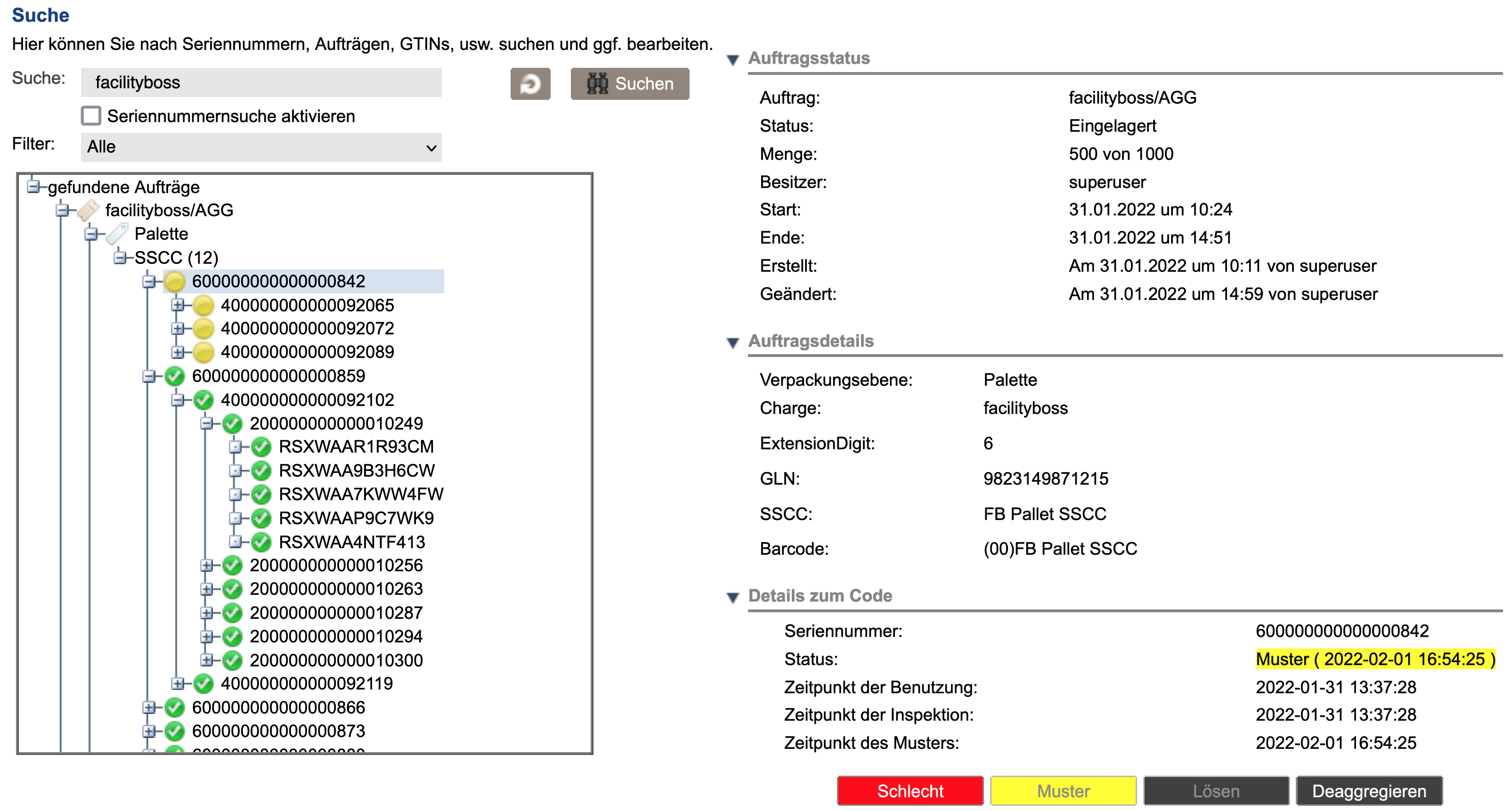1512x811 pixels.
Task: Click green check icon of 600000000000000873
Action: click(x=174, y=731)
